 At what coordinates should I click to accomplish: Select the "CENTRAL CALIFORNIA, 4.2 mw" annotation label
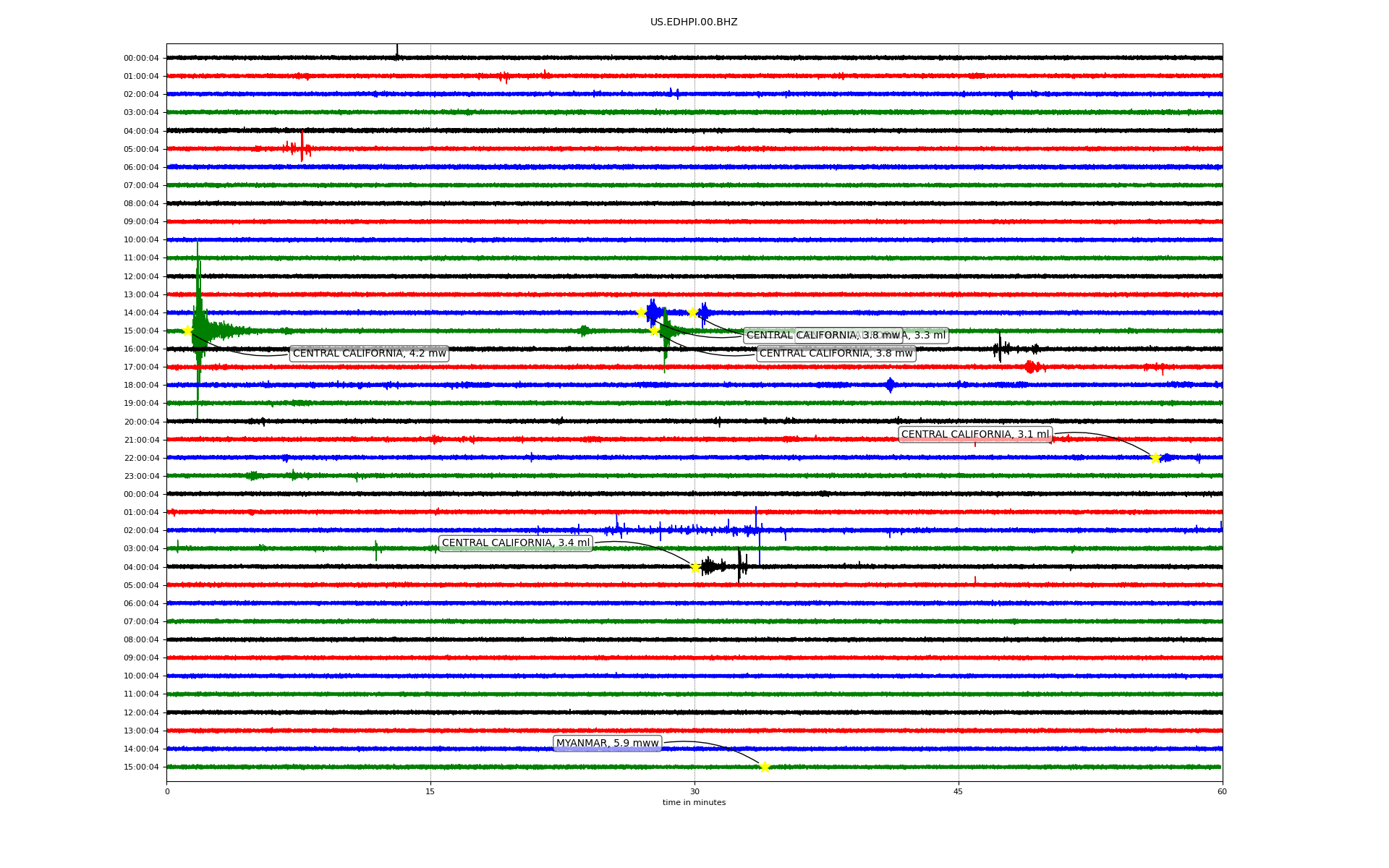pyautogui.click(x=369, y=354)
